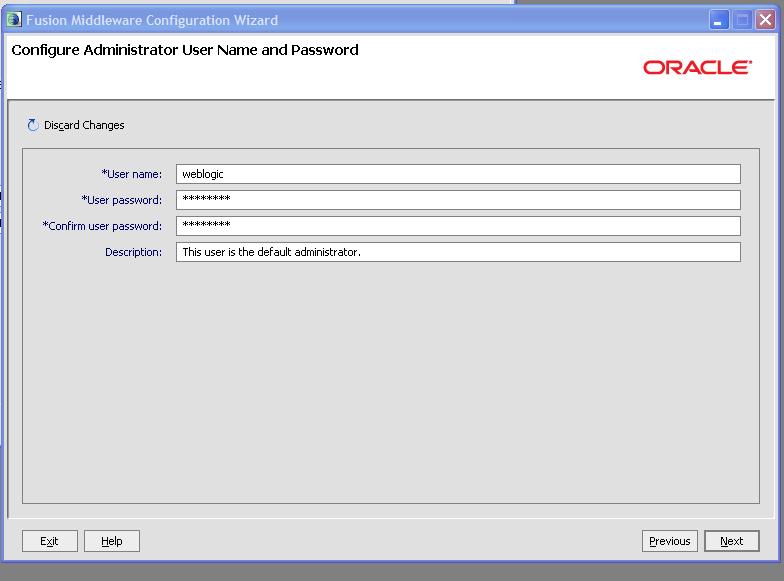
Task: Click inside the User password field
Action: pos(458,200)
